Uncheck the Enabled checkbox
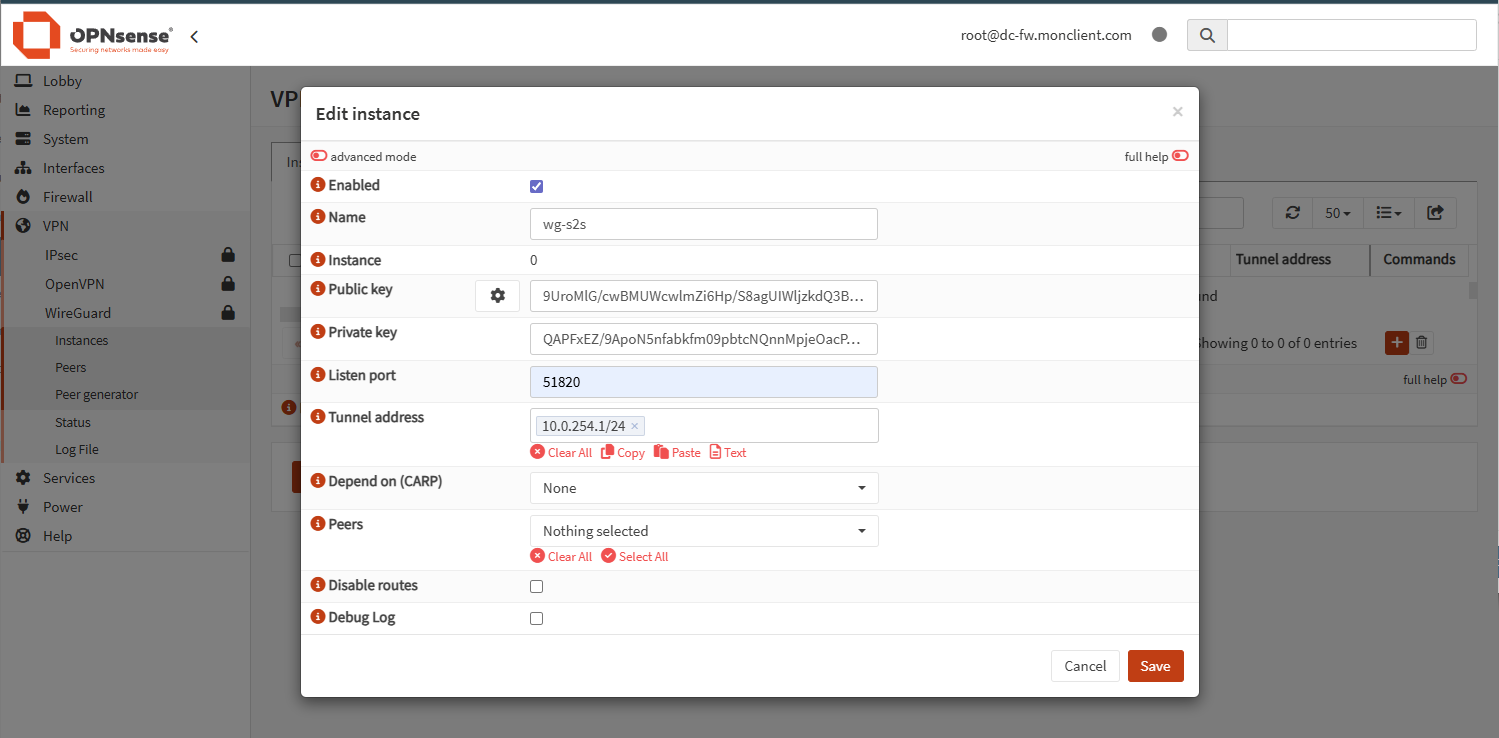The height and width of the screenshot is (738, 1499). coord(537,186)
